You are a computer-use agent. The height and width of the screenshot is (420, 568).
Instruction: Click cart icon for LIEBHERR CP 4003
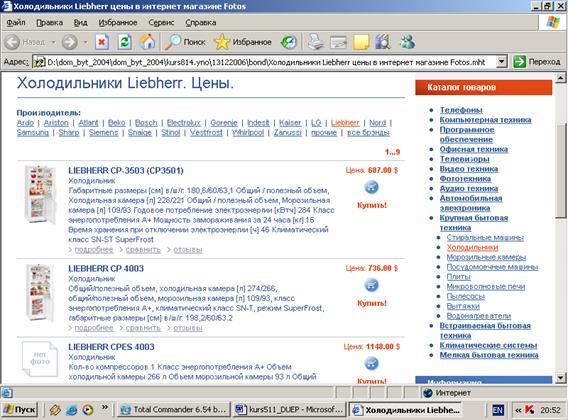(371, 285)
